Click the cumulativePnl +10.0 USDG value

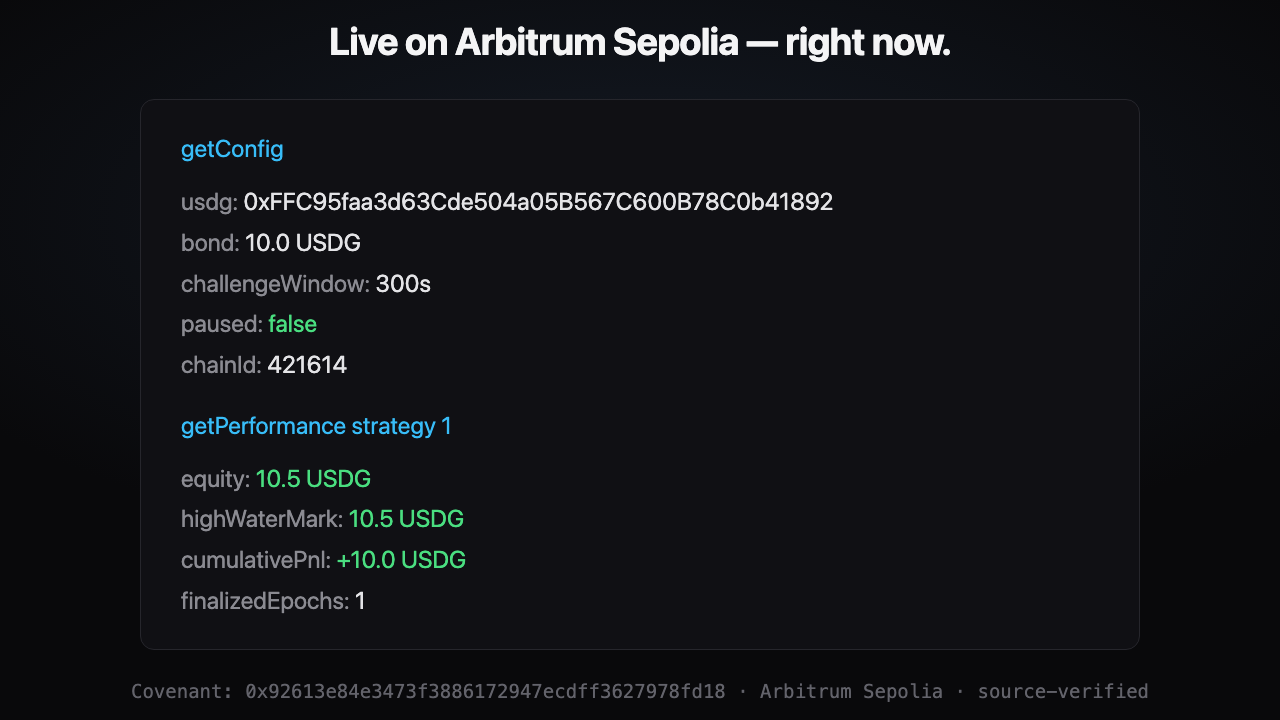click(401, 560)
